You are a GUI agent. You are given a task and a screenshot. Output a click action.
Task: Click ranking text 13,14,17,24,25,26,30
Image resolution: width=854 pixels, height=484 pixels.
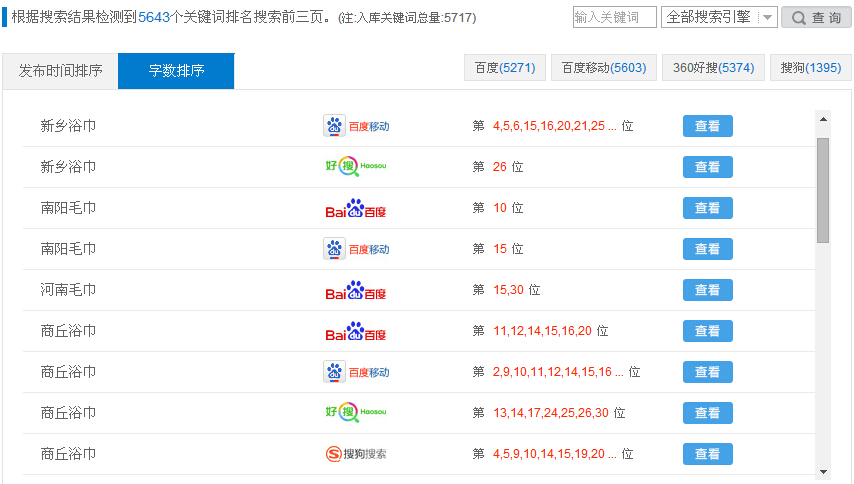tap(551, 413)
